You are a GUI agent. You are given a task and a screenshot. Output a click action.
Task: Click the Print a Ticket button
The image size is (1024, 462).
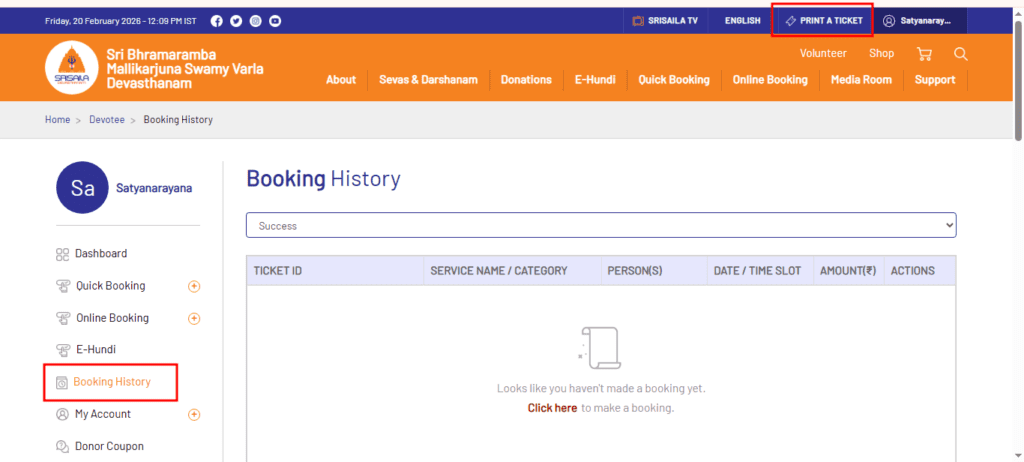tap(822, 21)
